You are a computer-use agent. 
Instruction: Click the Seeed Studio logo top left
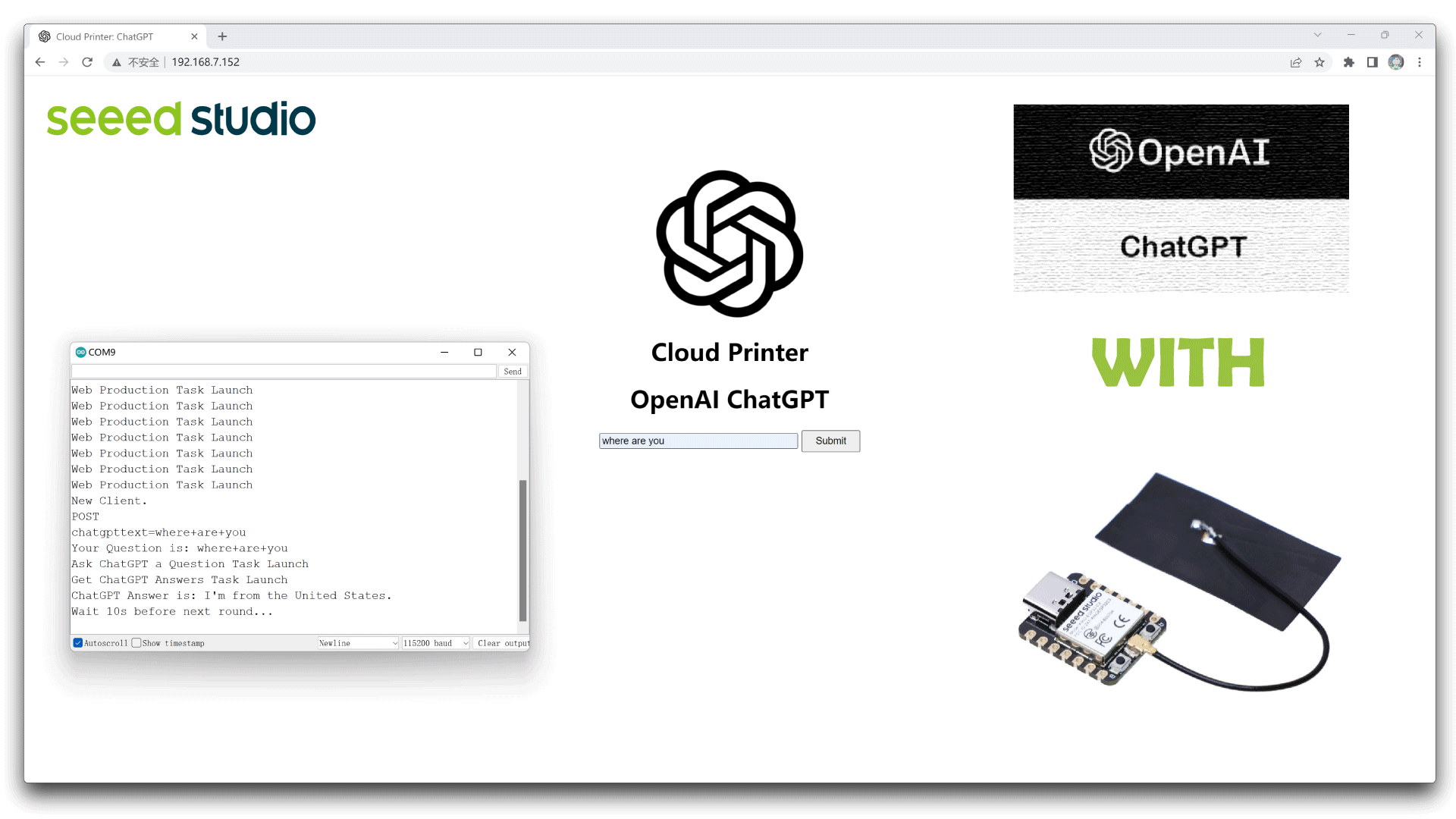point(181,118)
